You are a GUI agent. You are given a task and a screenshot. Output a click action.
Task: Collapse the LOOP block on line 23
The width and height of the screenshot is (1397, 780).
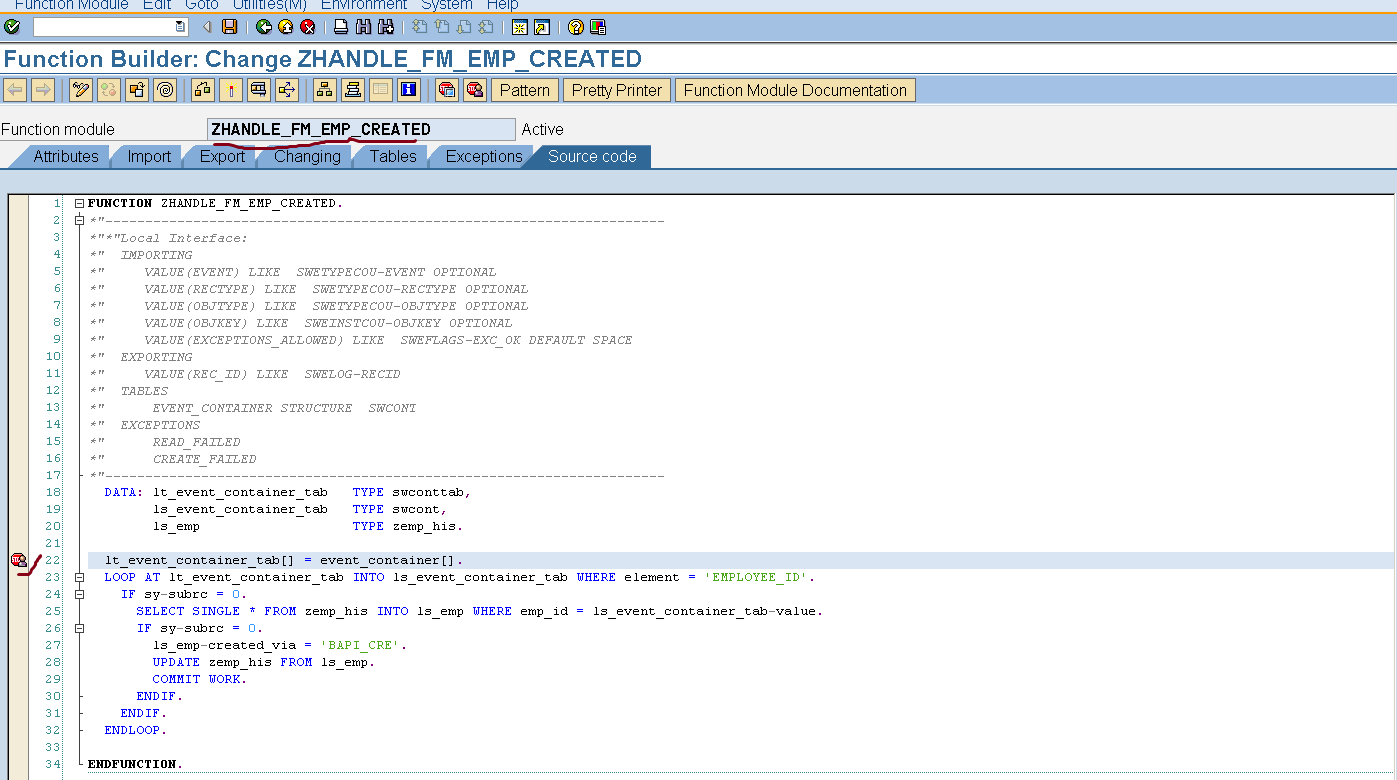79,577
